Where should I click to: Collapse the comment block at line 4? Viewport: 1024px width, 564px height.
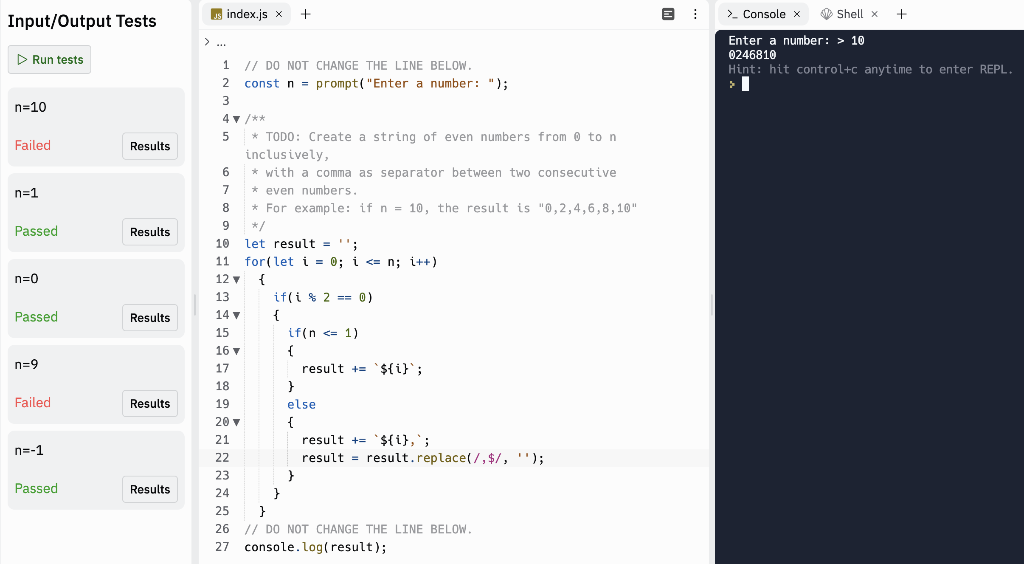[236, 119]
